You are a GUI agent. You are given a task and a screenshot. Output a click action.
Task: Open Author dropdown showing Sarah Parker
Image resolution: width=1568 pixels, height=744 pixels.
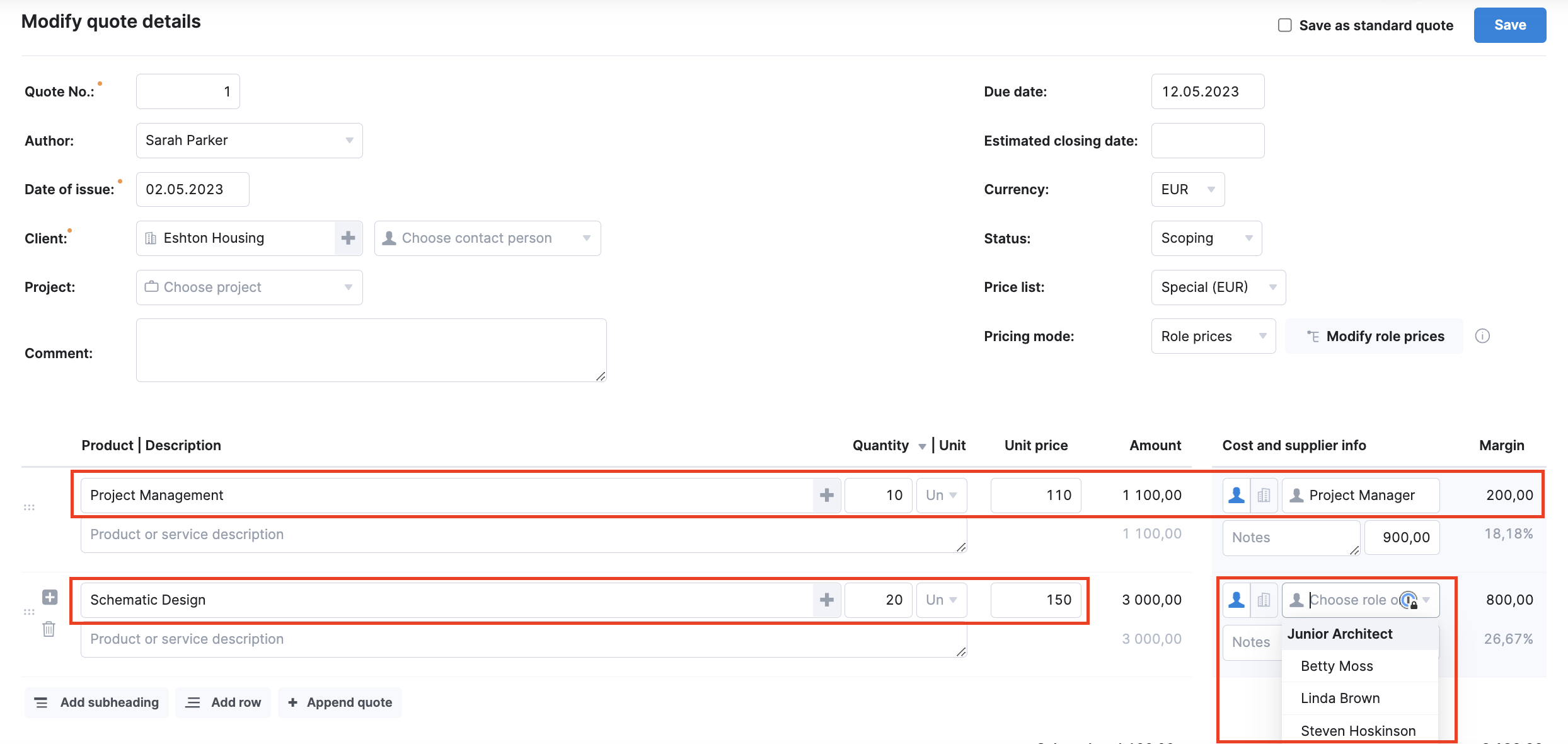[x=250, y=141]
